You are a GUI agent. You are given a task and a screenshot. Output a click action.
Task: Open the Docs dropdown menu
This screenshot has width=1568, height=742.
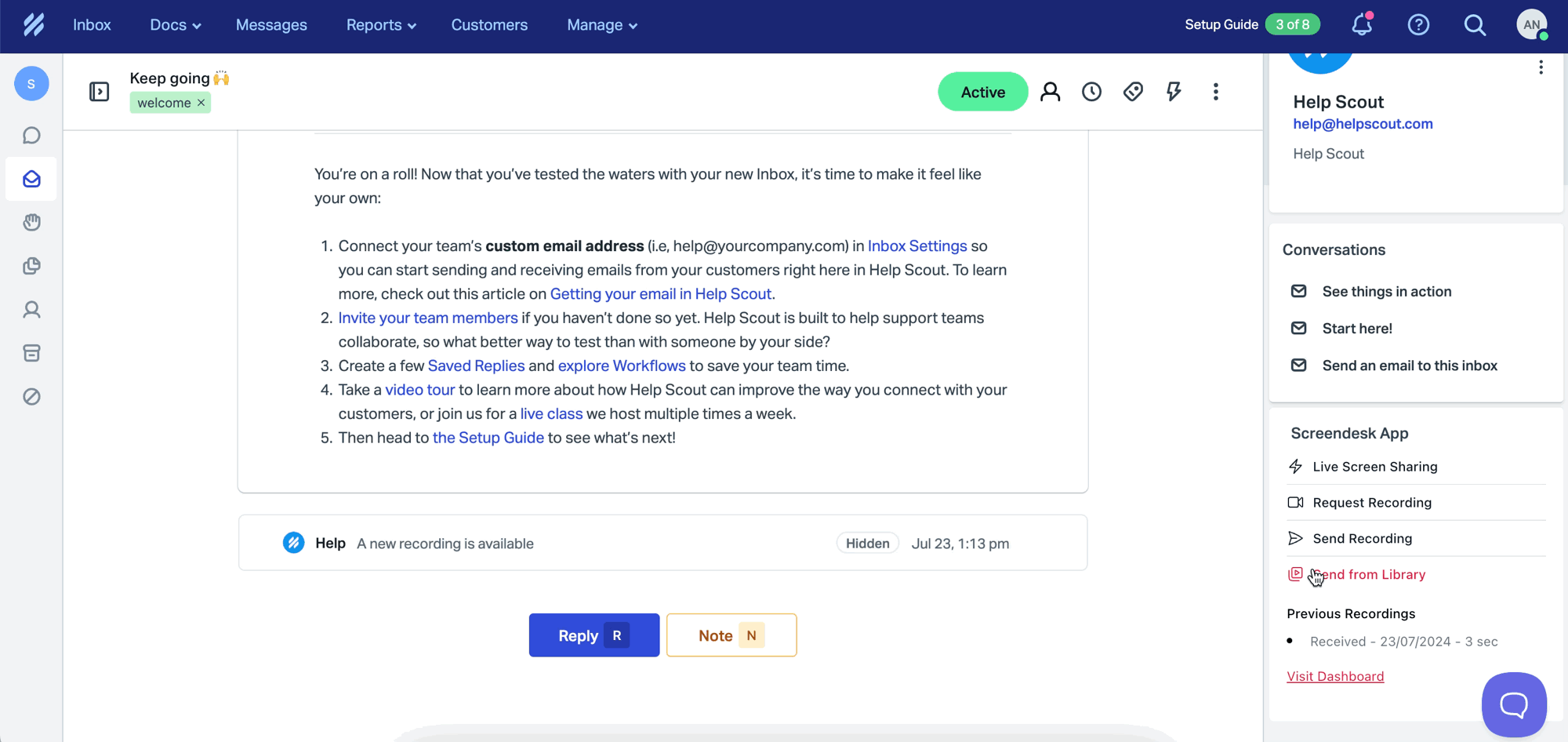[174, 24]
